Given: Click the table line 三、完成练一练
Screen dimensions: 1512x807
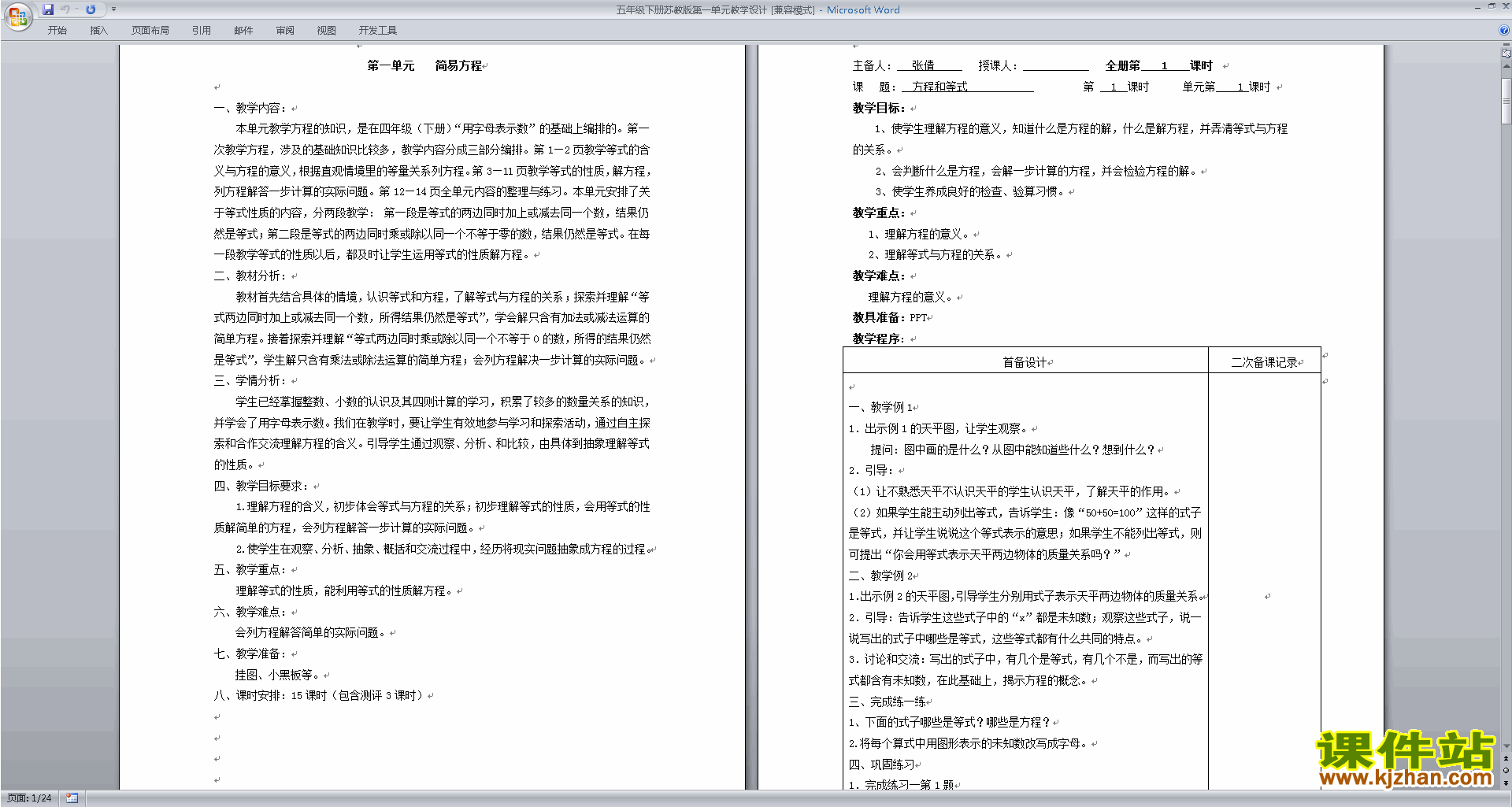Looking at the screenshot, I should point(887,702).
